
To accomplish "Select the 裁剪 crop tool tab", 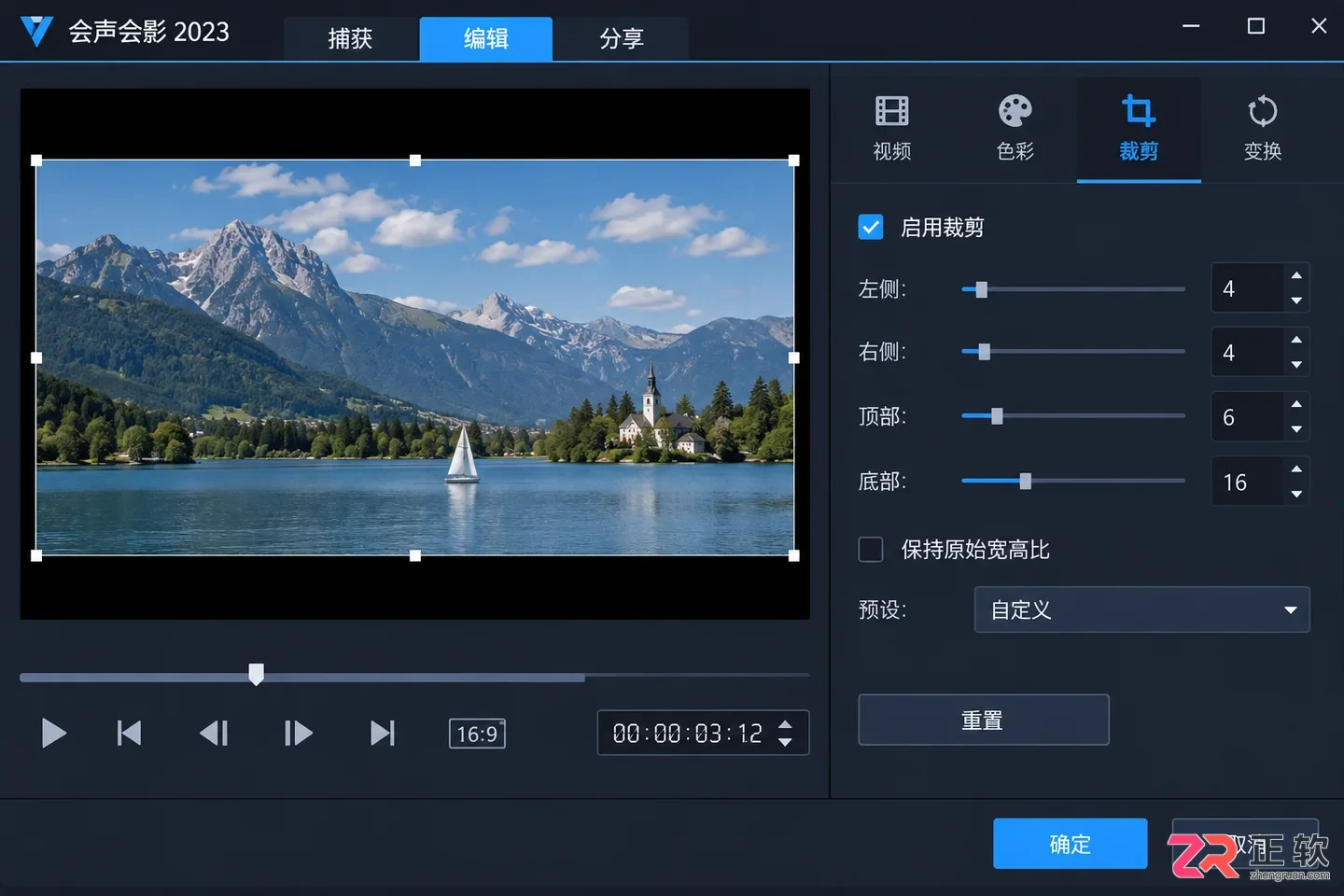I will coord(1139,129).
